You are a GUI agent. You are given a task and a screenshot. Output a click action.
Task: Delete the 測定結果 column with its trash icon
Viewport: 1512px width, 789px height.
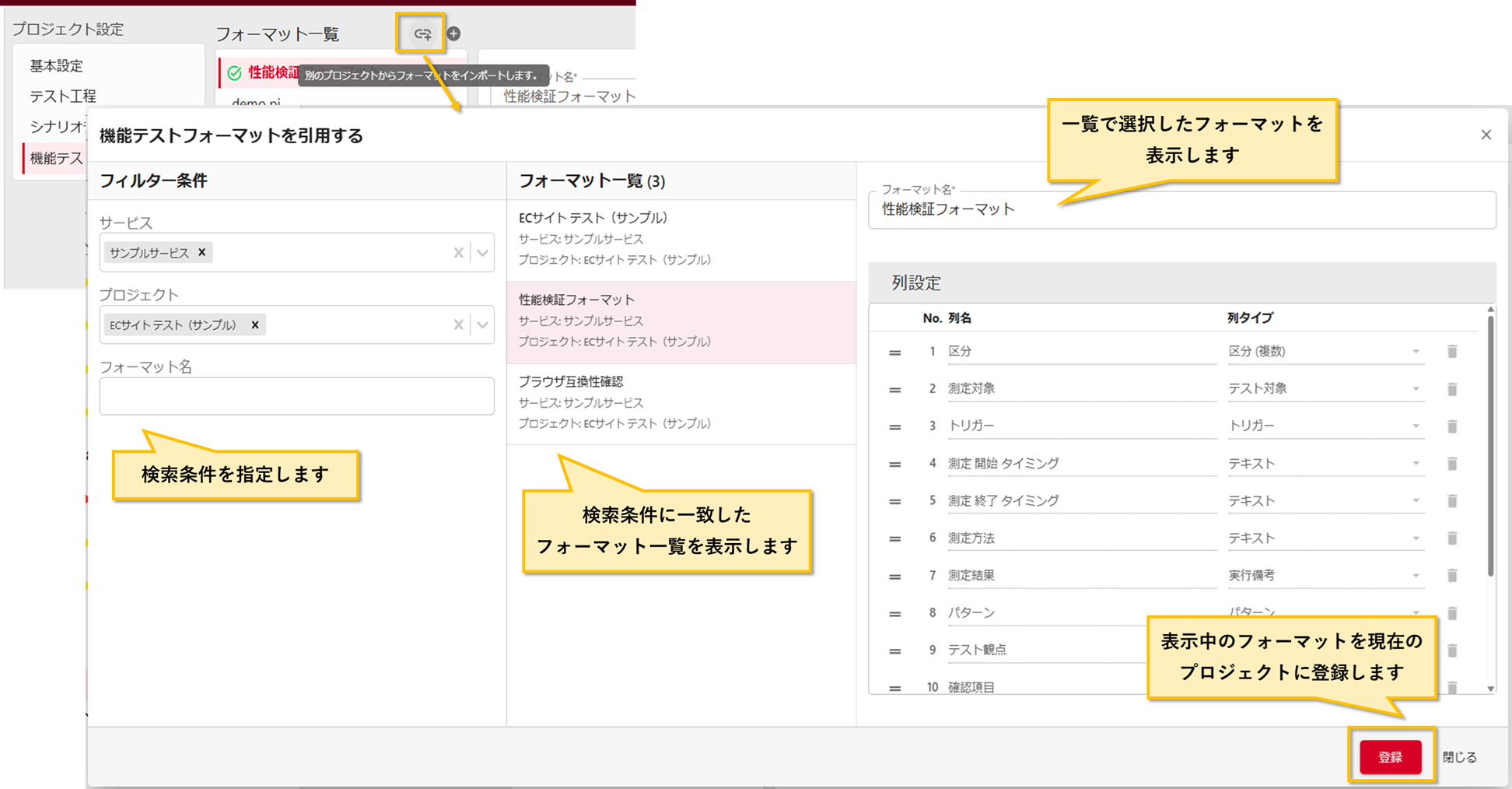(x=1453, y=575)
